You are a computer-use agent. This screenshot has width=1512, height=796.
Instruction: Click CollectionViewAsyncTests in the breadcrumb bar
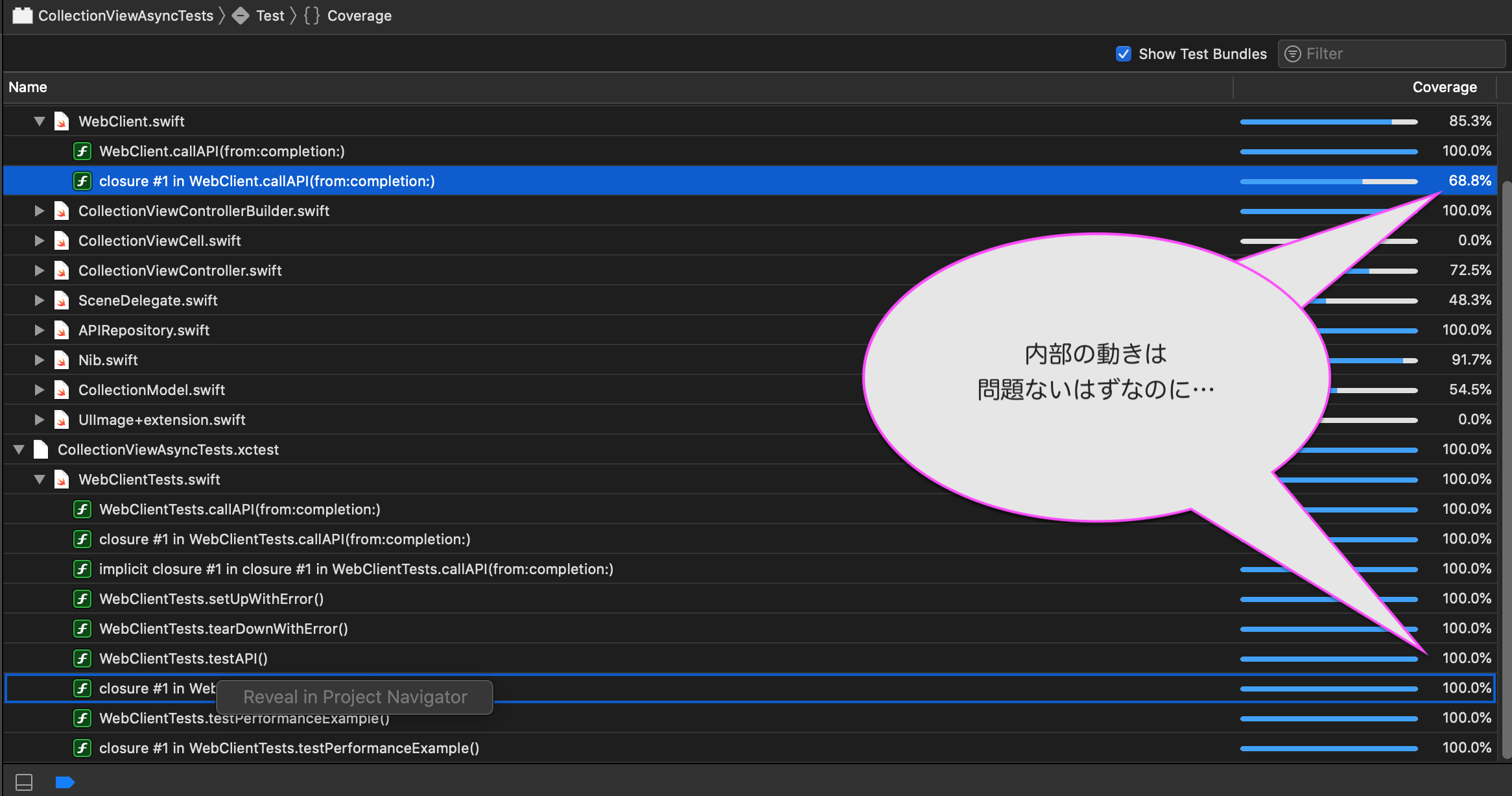(x=127, y=15)
